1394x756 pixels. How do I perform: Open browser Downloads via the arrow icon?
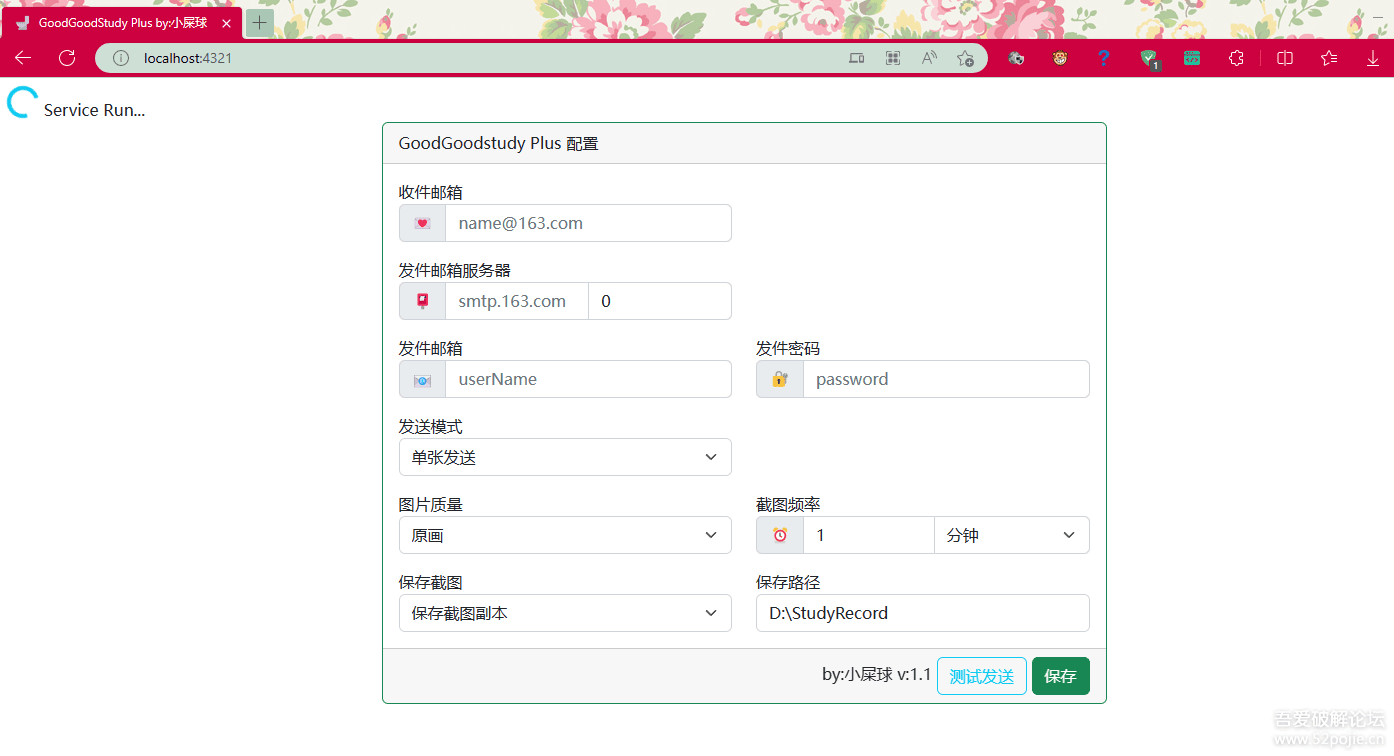[1372, 58]
